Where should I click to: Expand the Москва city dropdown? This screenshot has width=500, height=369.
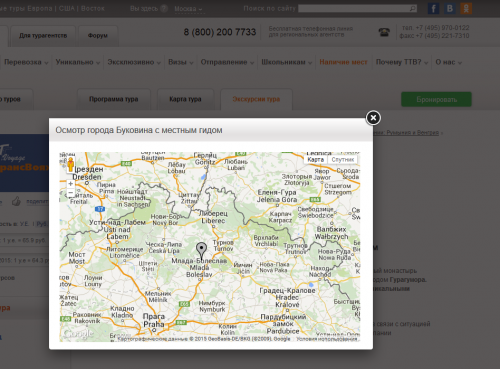point(188,9)
